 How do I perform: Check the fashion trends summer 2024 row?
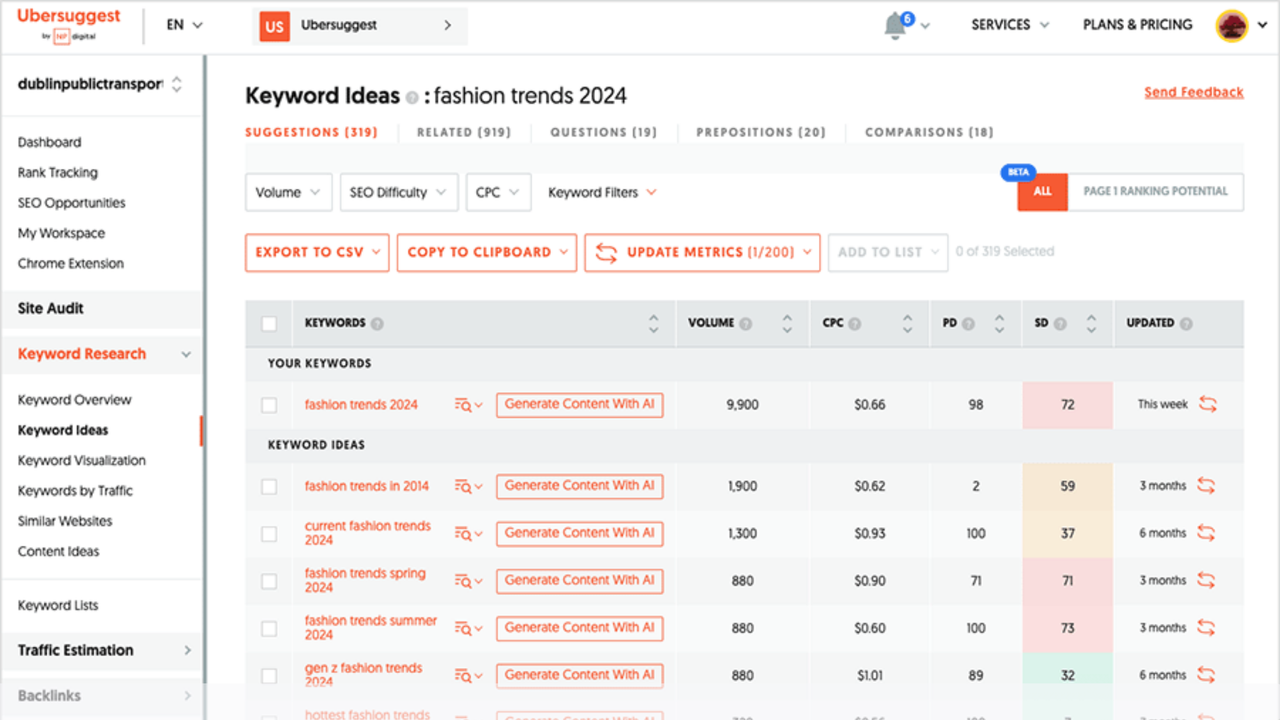point(268,629)
